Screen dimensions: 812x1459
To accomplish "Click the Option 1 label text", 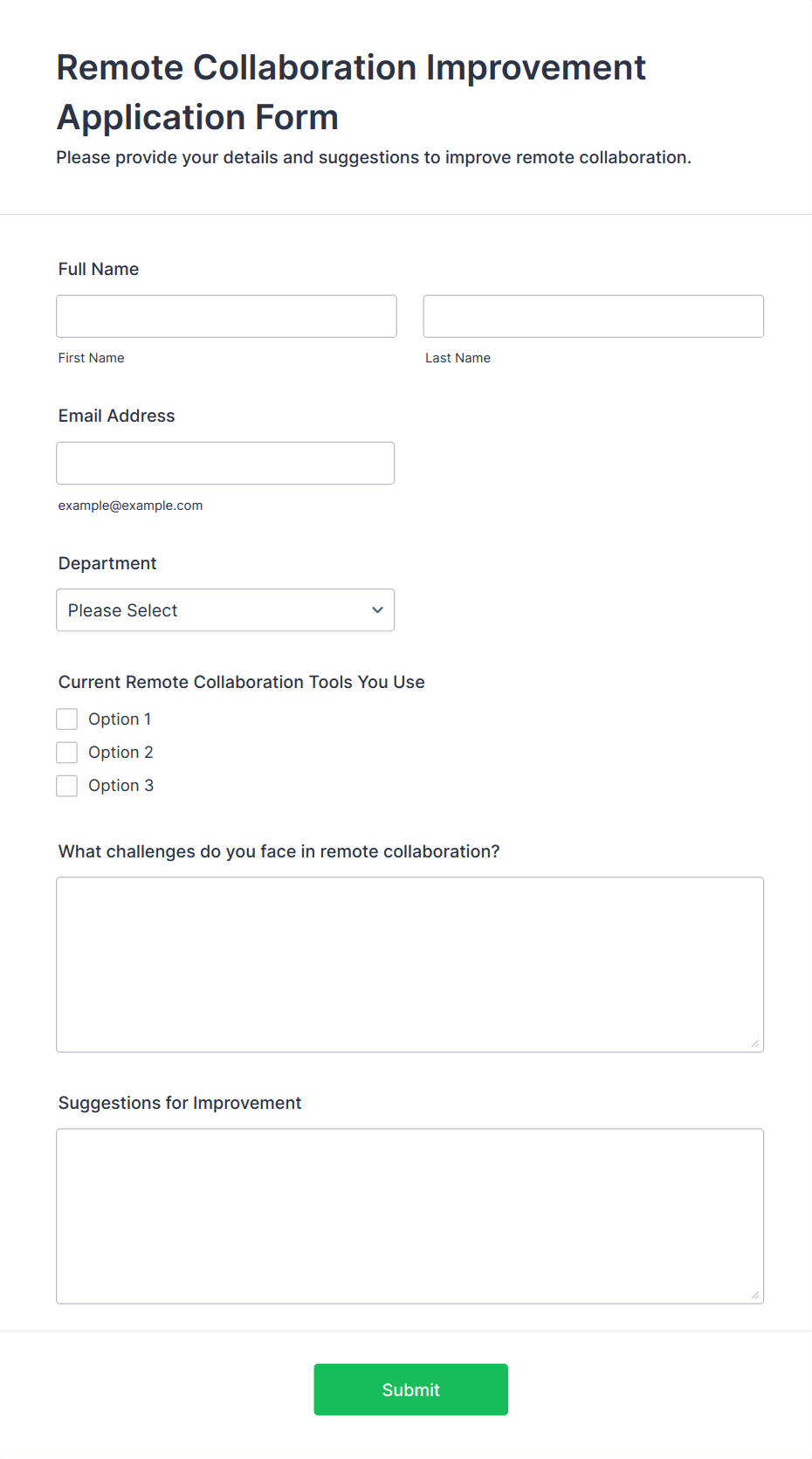I will tap(120, 719).
